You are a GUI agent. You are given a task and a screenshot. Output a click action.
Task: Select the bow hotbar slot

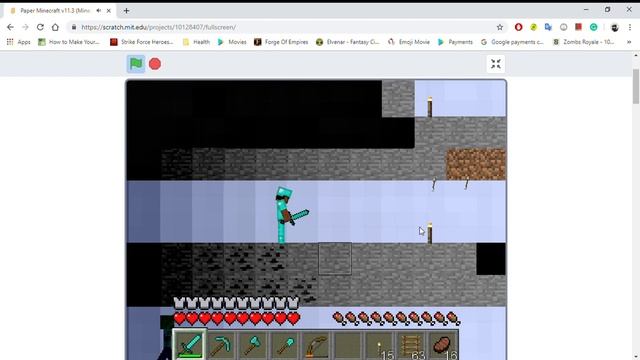coord(316,344)
